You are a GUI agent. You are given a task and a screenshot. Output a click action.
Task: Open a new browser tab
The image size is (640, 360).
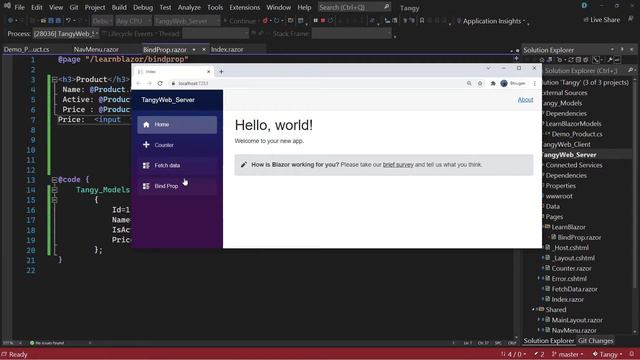coord(221,72)
